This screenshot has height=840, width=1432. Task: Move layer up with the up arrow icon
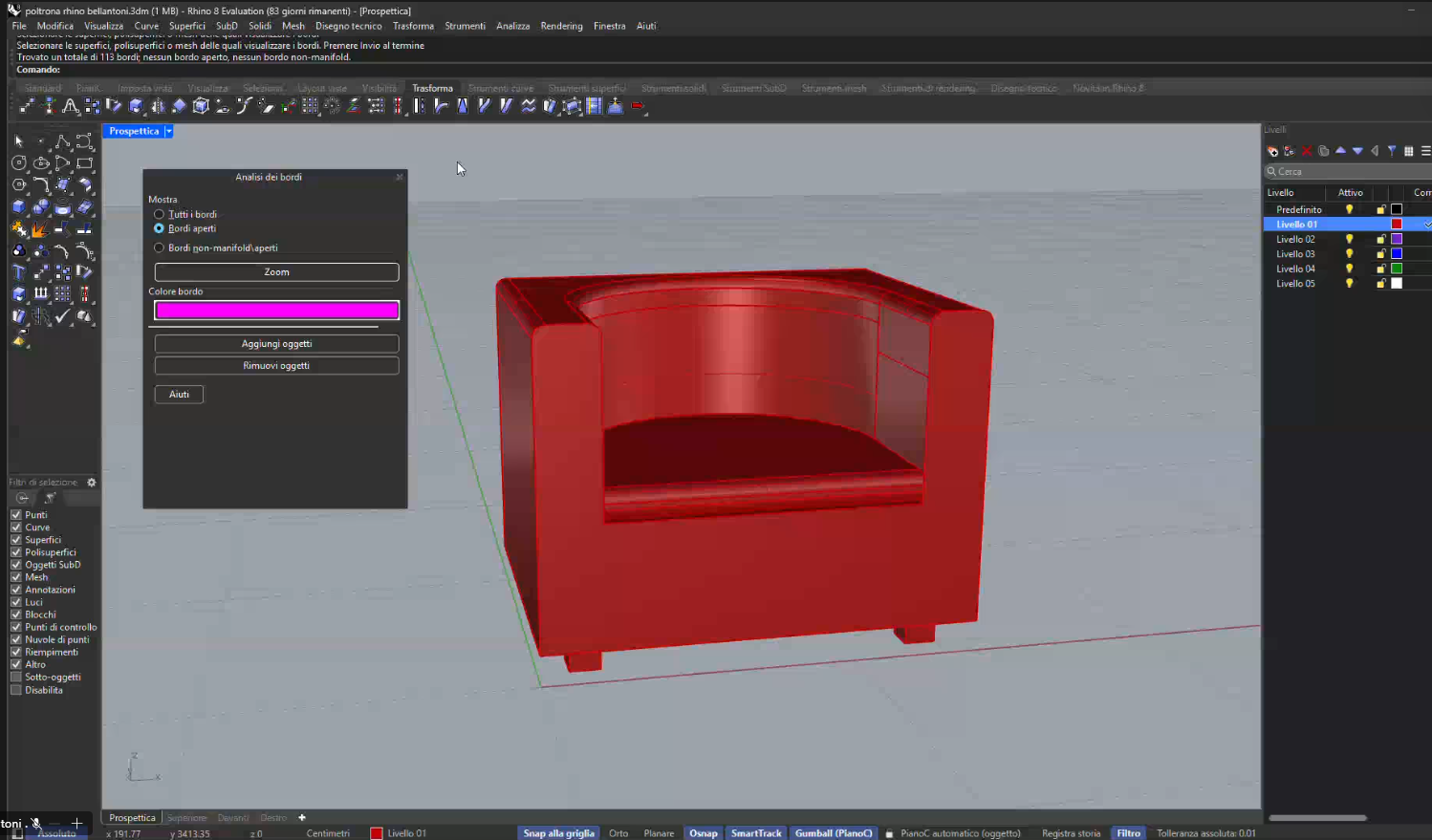click(x=1340, y=151)
